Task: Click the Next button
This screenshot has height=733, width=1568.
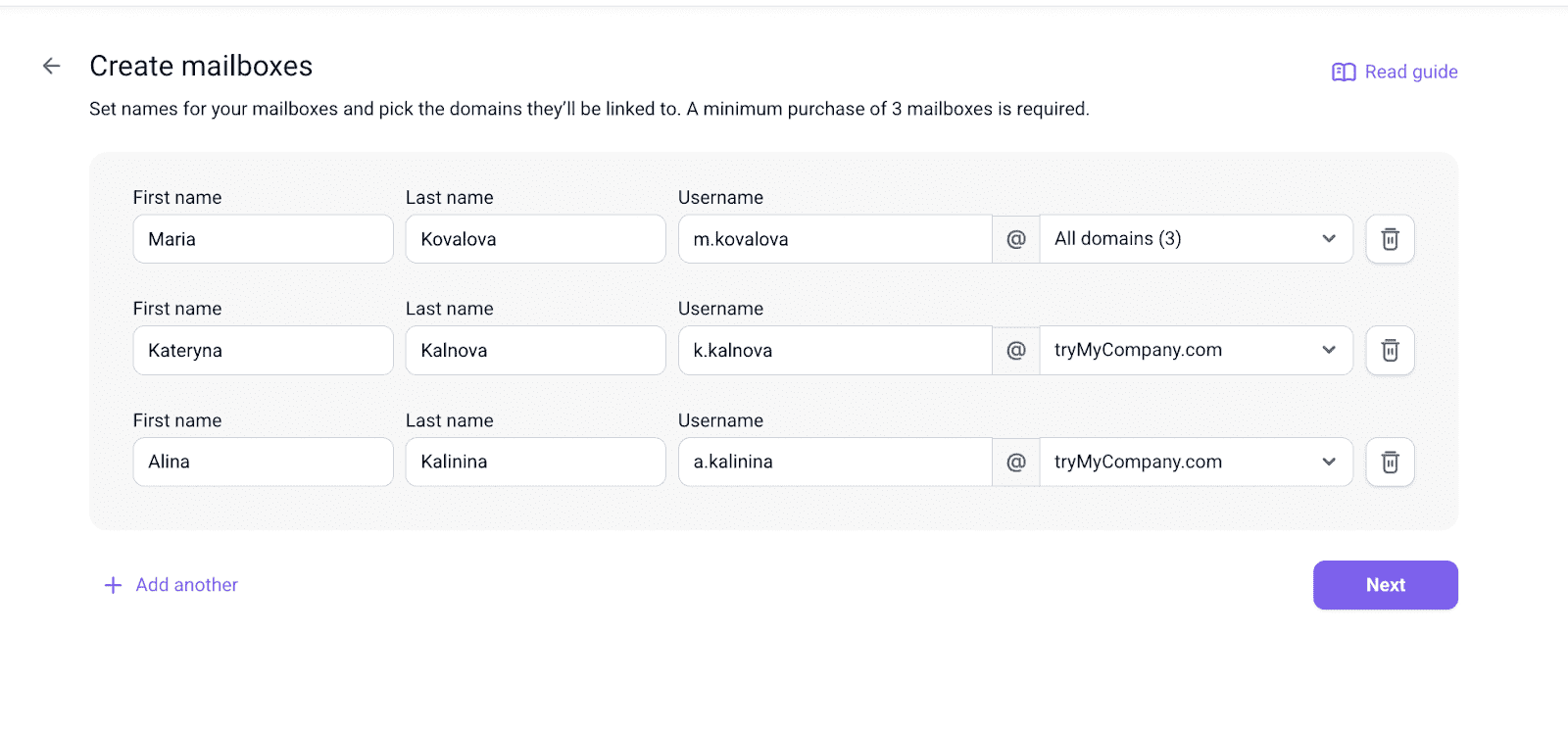Action: pos(1385,585)
